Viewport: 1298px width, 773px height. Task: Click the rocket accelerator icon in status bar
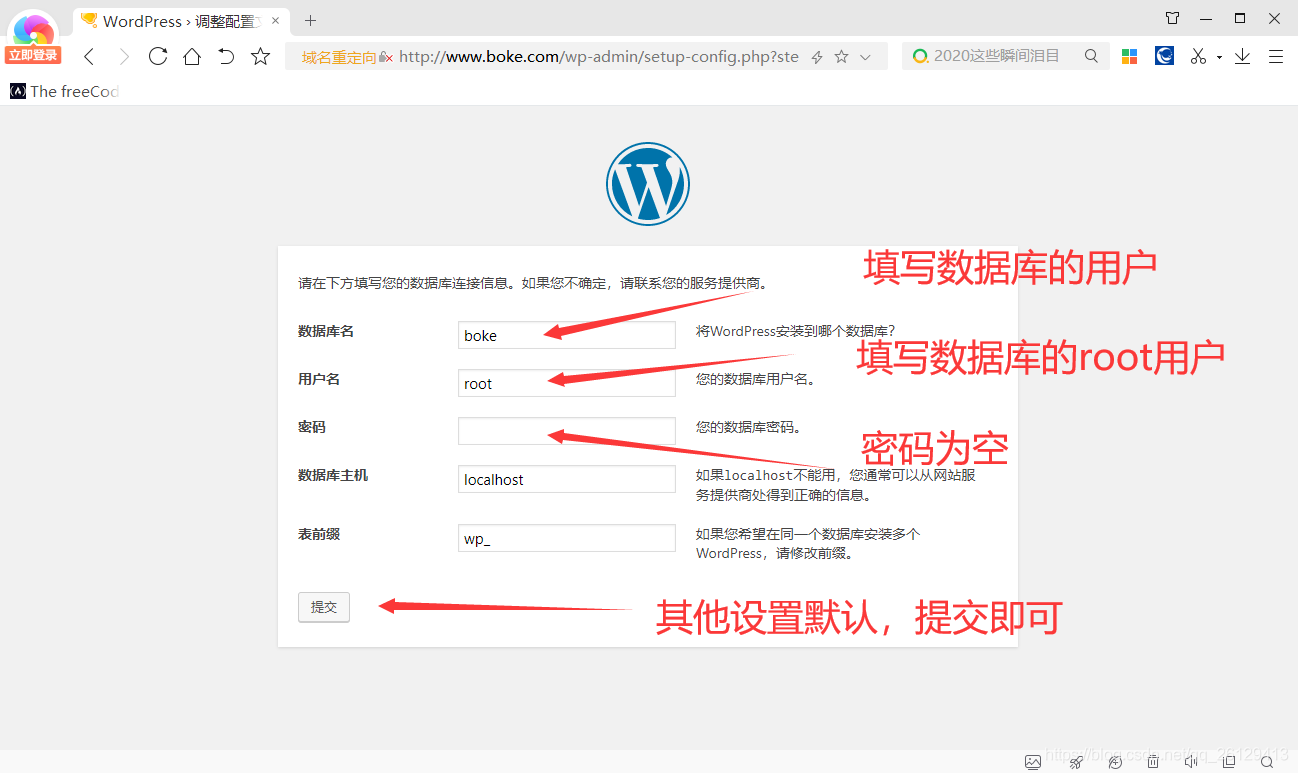pos(1076,762)
